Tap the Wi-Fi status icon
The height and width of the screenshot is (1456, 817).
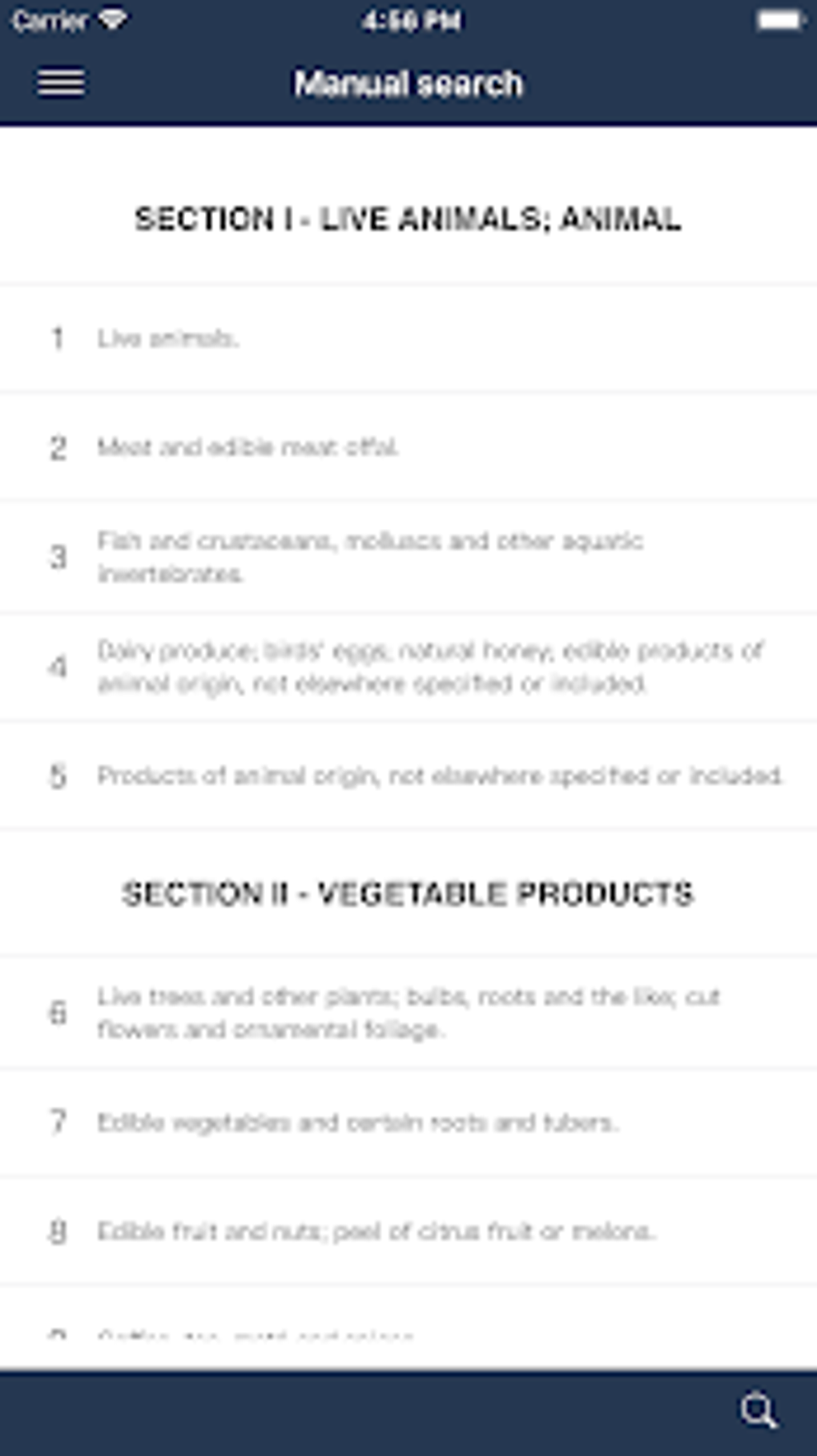coord(112,19)
